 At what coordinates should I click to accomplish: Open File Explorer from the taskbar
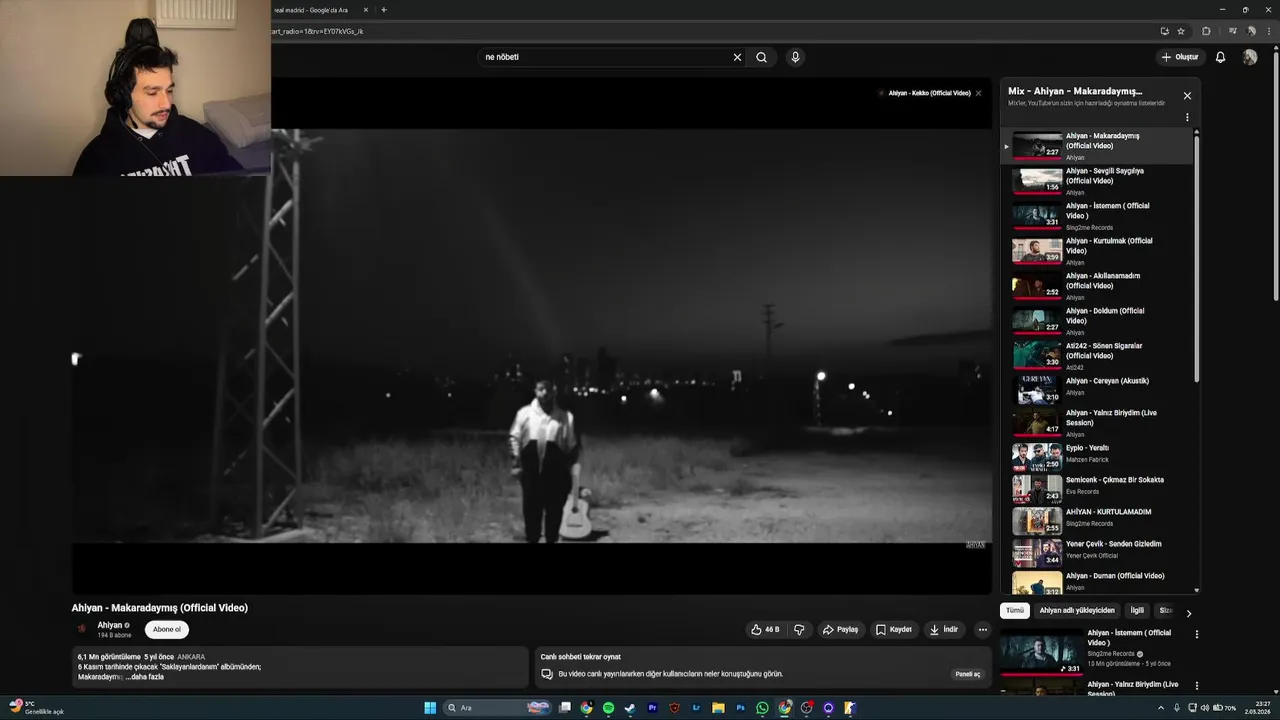(x=718, y=708)
